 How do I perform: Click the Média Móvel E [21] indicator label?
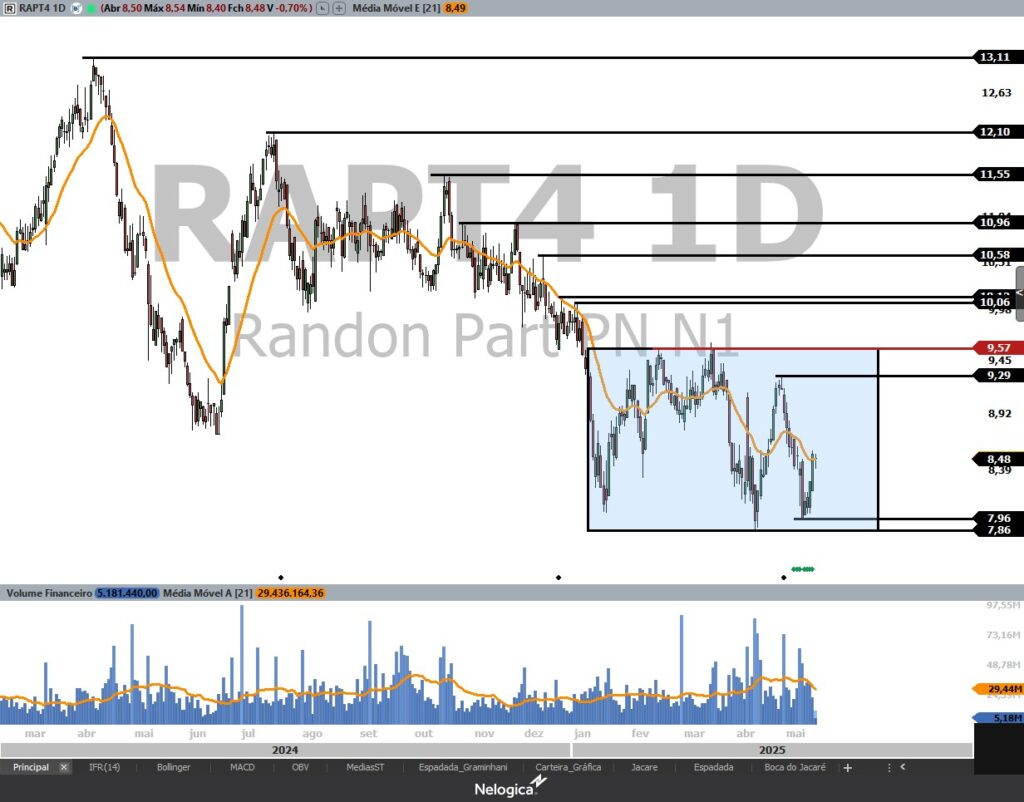click(x=396, y=8)
